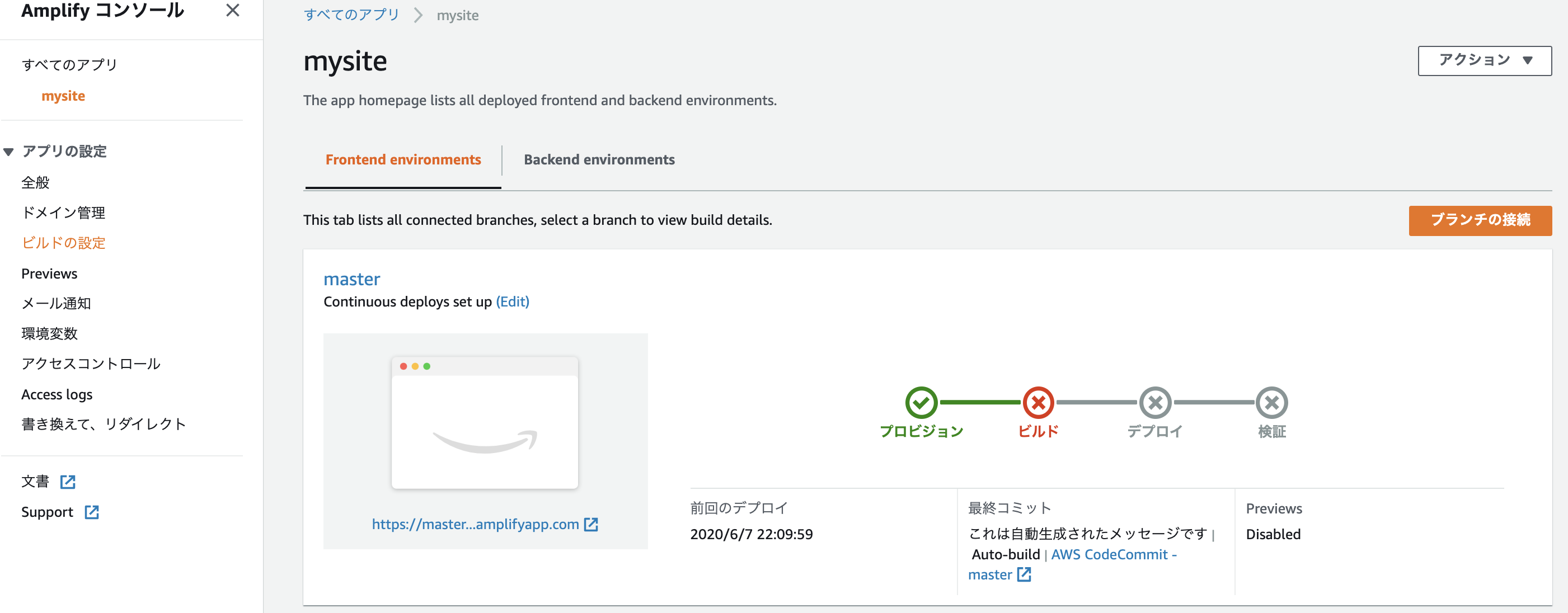Click the gray 検証 step icon
This screenshot has width=1568, height=613.
click(1271, 403)
